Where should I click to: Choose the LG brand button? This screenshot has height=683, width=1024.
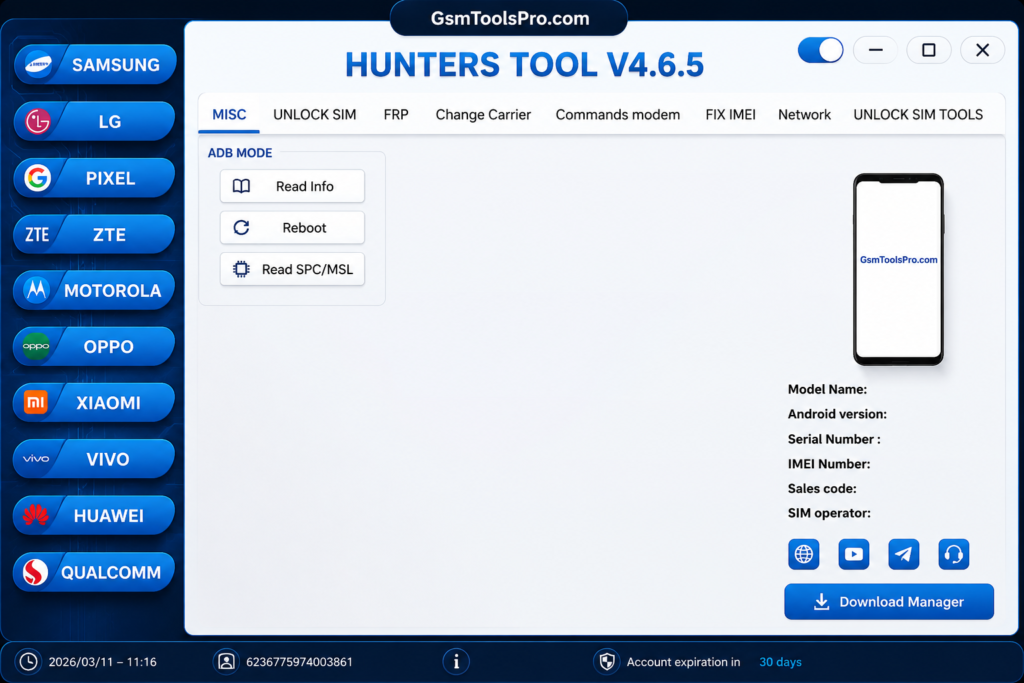pos(95,121)
